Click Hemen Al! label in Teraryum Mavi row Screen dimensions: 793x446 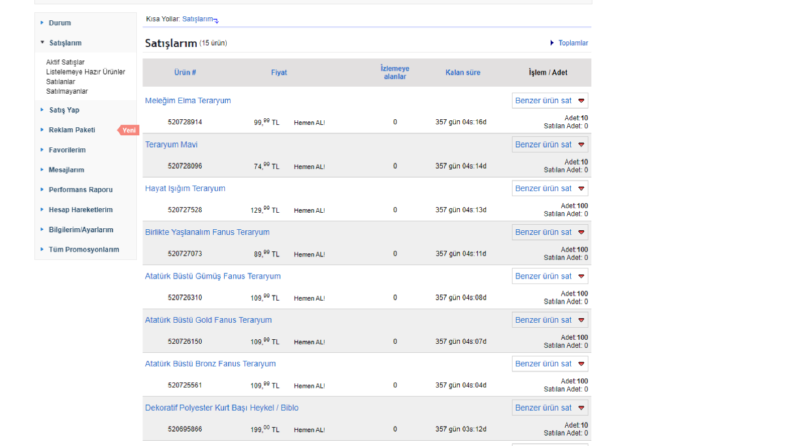pos(310,166)
